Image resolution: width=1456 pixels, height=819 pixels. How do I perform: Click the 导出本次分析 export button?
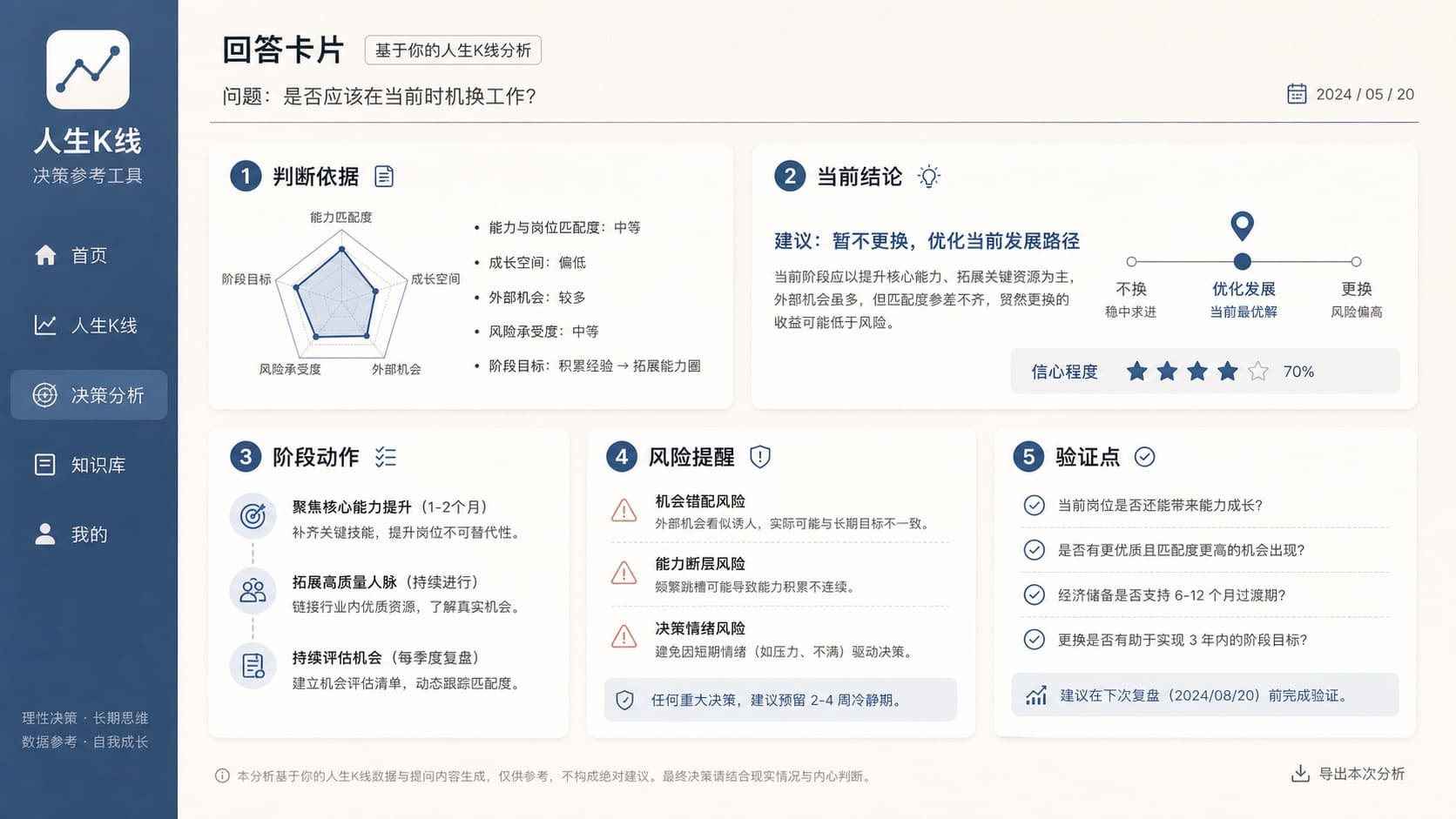pos(1347,774)
